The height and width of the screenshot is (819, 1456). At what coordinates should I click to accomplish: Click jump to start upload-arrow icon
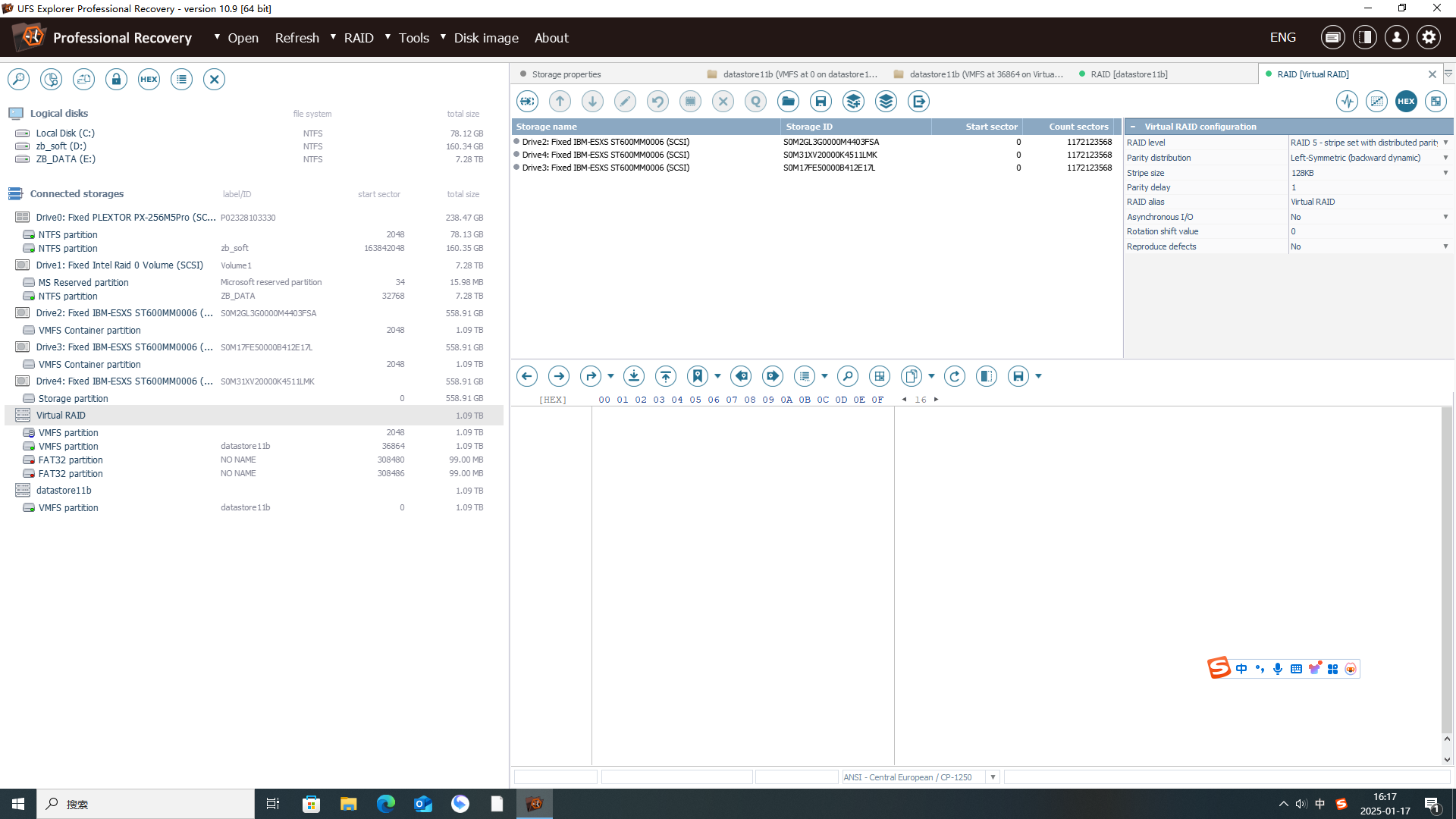[x=666, y=376]
